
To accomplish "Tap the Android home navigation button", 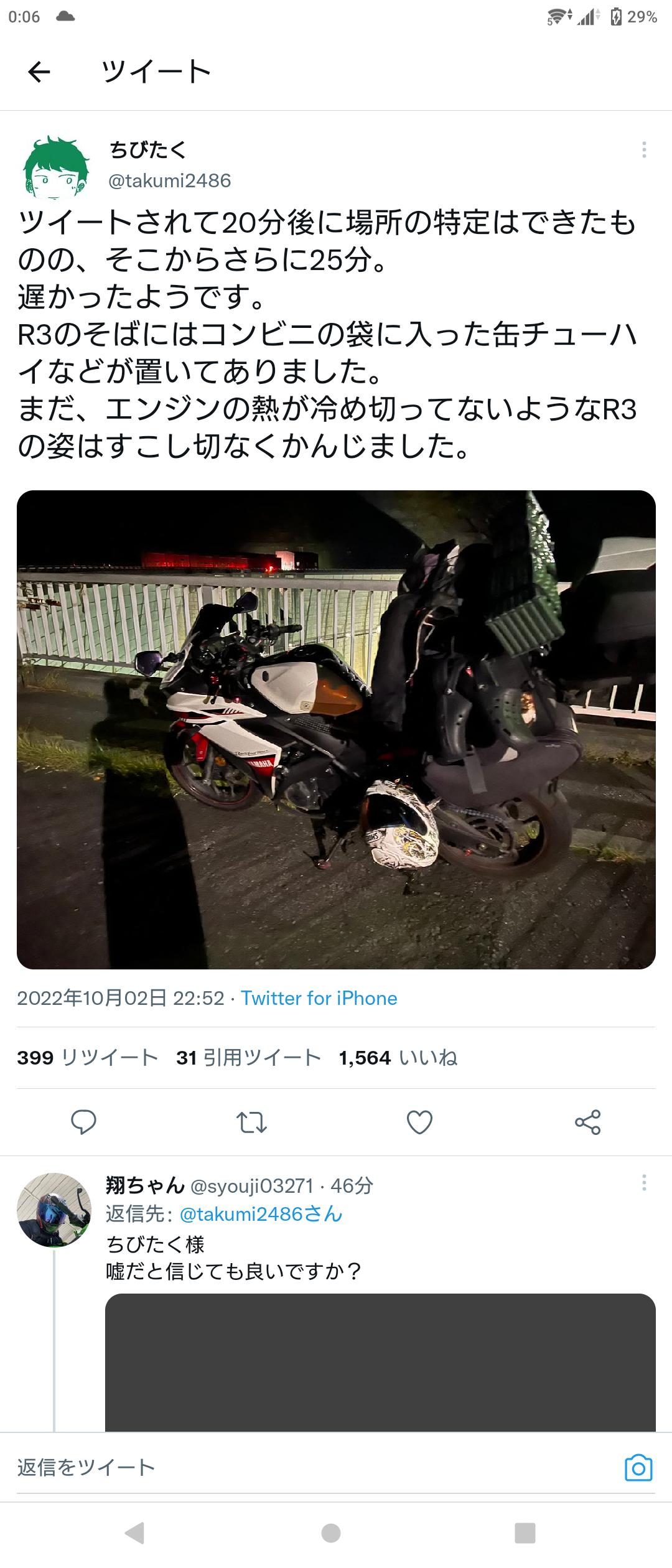I will tap(331, 1533).
